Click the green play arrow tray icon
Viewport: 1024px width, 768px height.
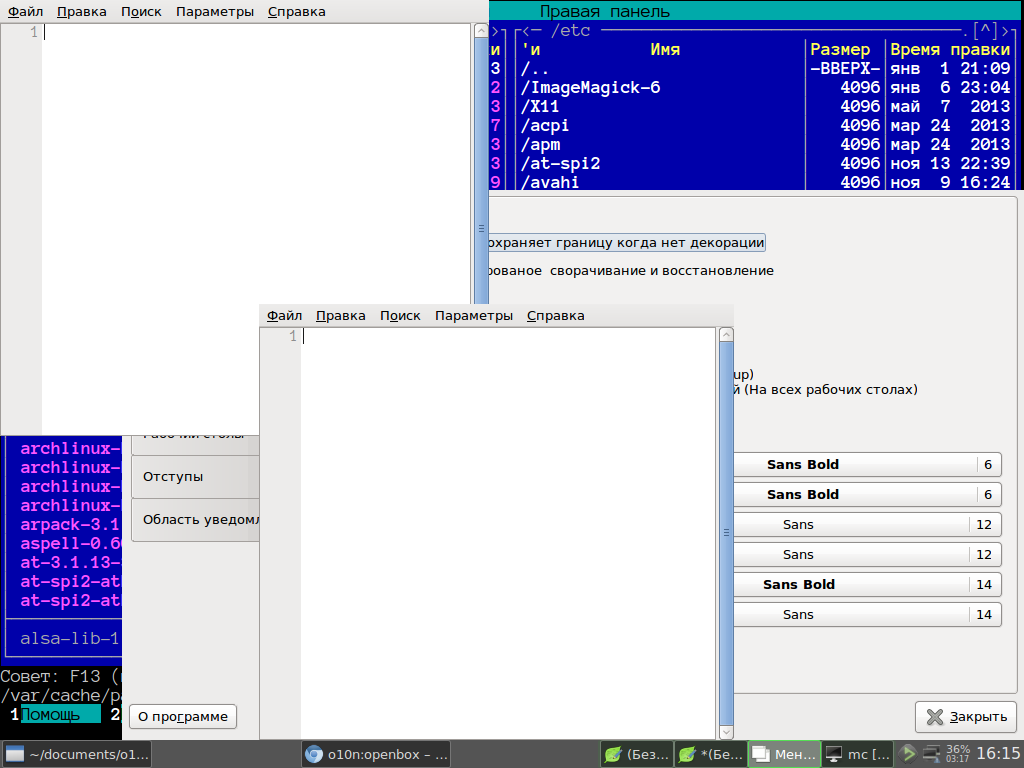coord(908,753)
